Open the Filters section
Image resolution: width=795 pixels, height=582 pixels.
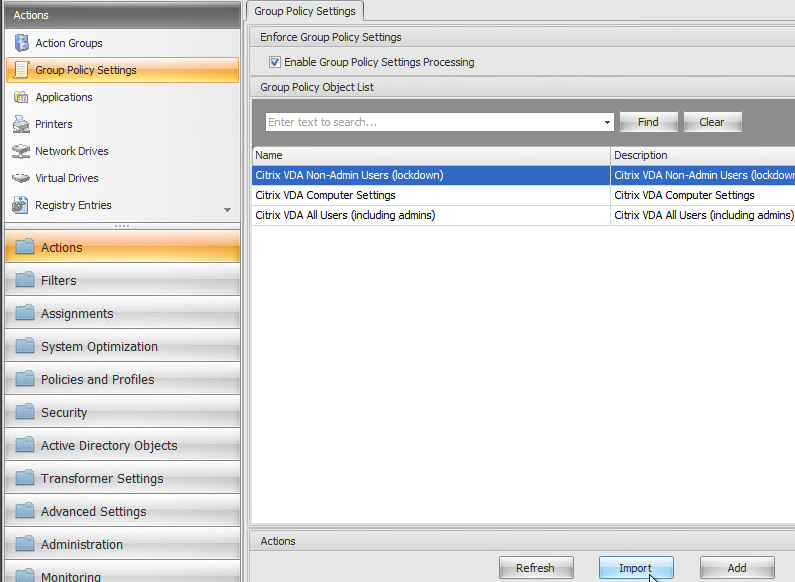(122, 280)
